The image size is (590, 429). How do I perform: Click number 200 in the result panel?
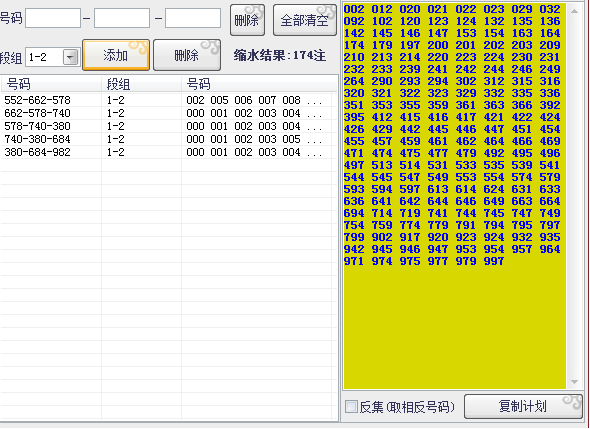pos(438,45)
